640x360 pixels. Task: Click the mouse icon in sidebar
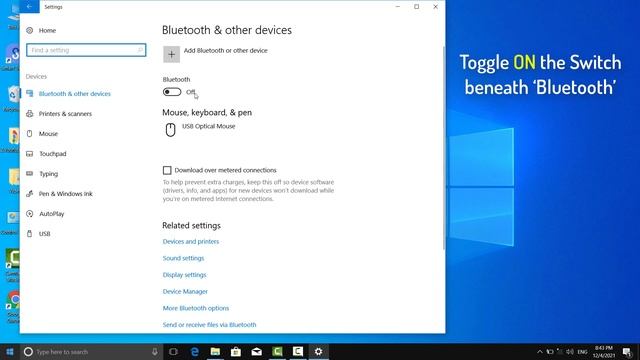[x=29, y=133]
